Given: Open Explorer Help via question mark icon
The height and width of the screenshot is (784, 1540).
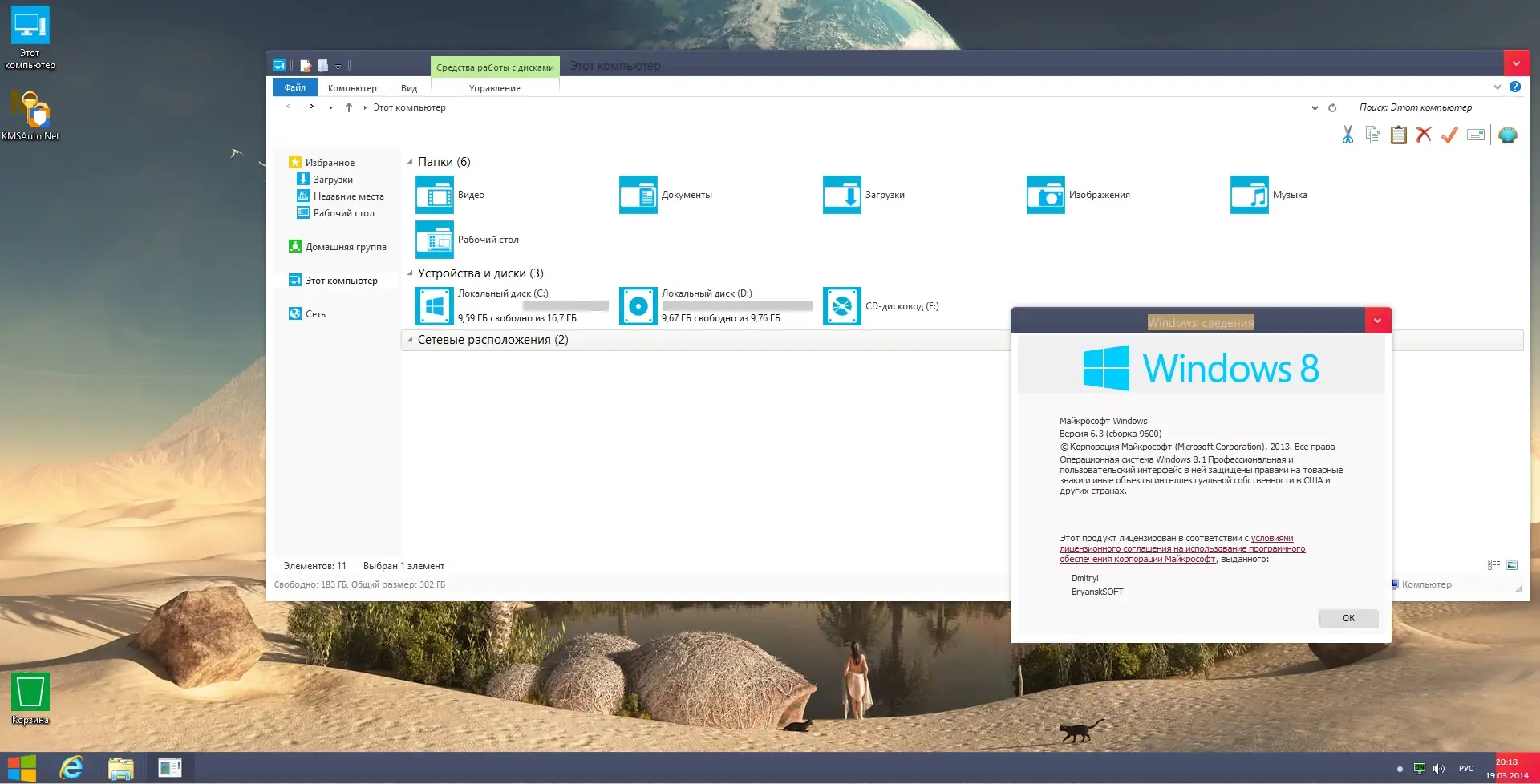Looking at the screenshot, I should click(1515, 87).
